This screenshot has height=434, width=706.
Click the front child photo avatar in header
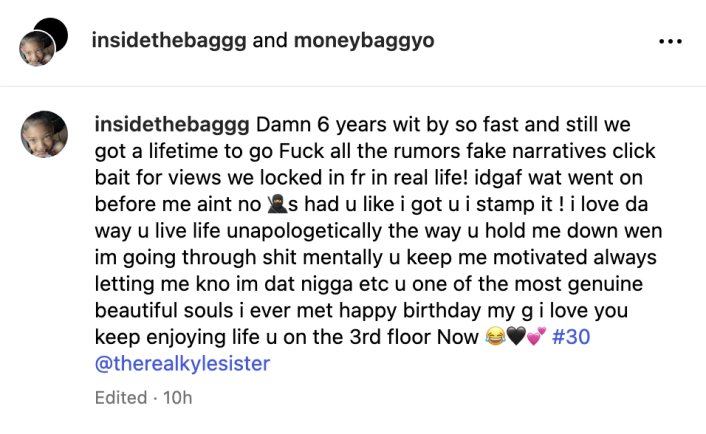click(38, 48)
